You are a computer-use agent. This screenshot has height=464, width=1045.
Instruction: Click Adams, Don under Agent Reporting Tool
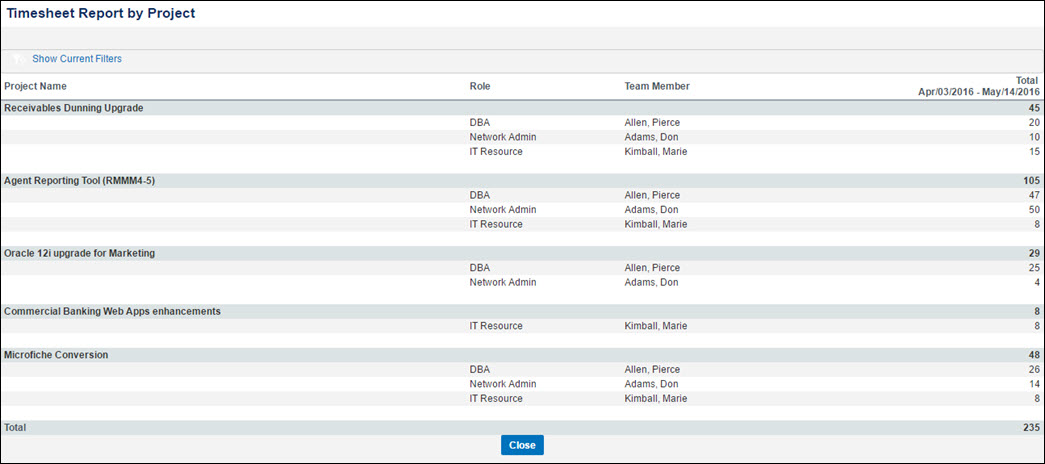652,210
